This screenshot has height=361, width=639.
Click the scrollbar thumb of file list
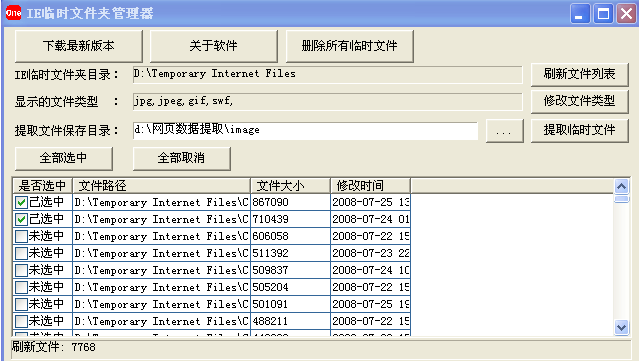[x=621, y=199]
